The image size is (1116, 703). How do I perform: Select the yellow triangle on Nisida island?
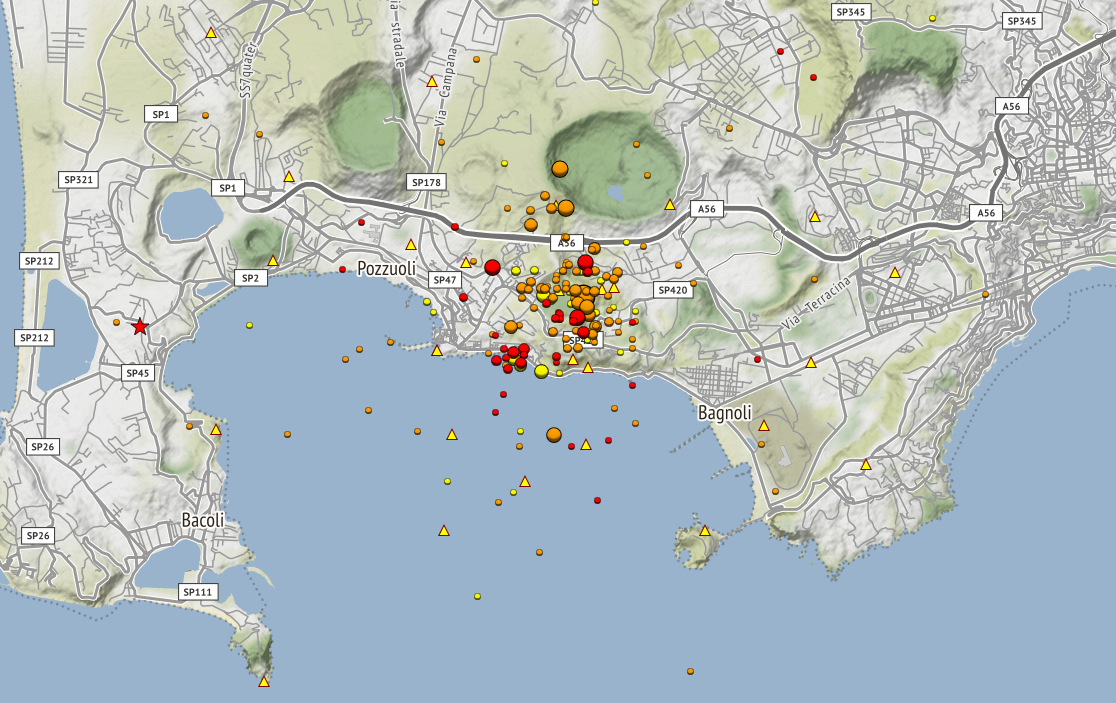(705, 531)
